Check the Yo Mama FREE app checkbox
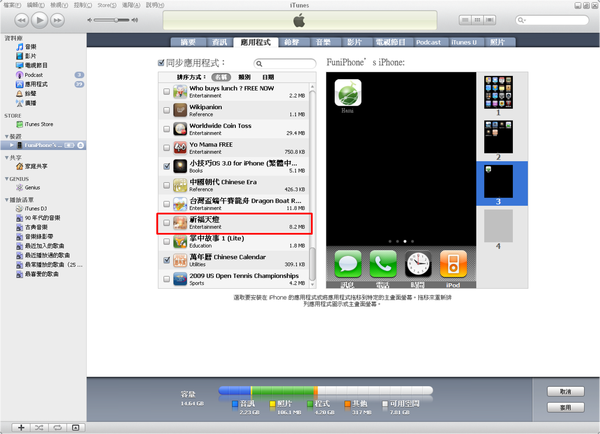 point(166,148)
